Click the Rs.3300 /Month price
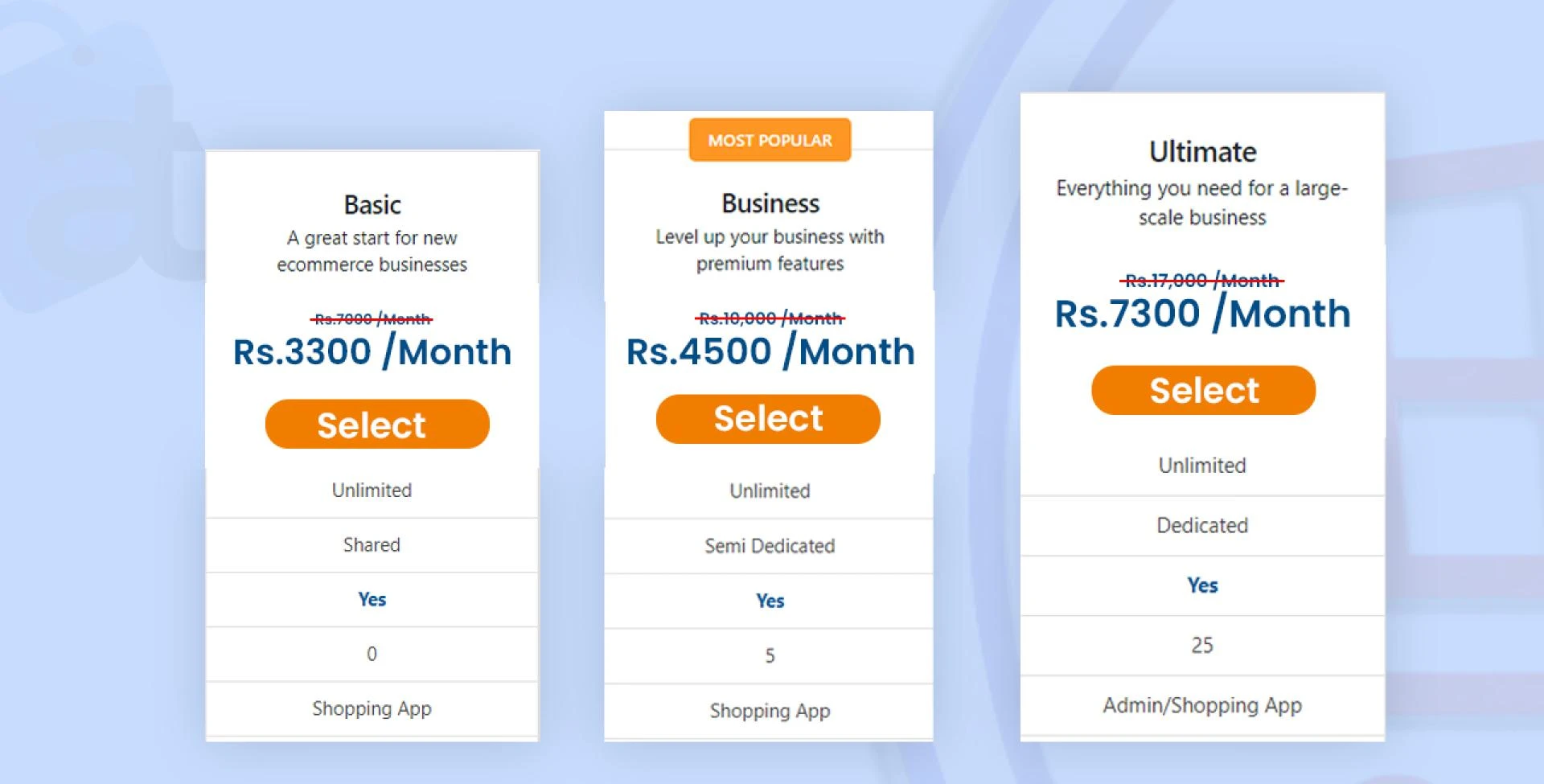Image resolution: width=1544 pixels, height=784 pixels. [372, 352]
